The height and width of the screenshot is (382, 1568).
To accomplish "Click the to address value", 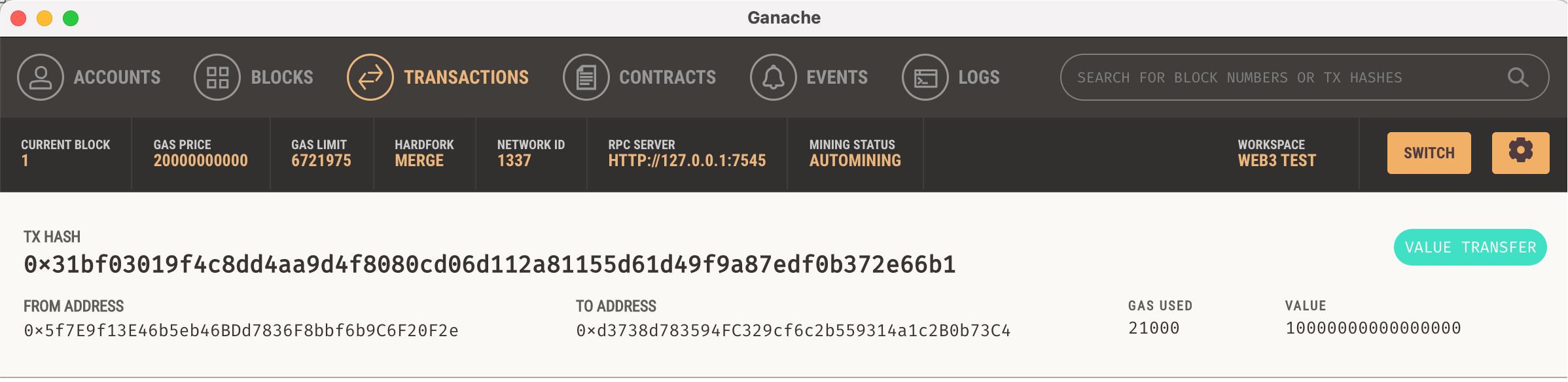I will pyautogui.click(x=793, y=330).
